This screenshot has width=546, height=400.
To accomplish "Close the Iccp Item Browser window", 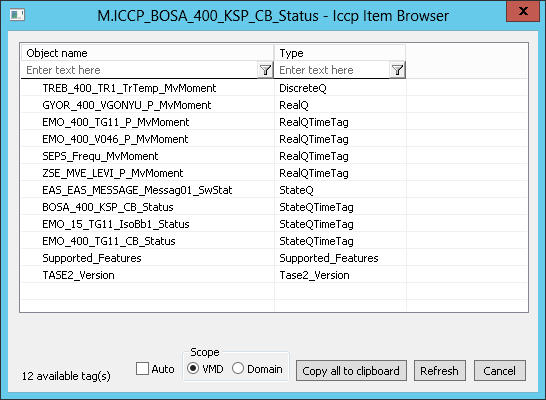I will click(x=523, y=11).
